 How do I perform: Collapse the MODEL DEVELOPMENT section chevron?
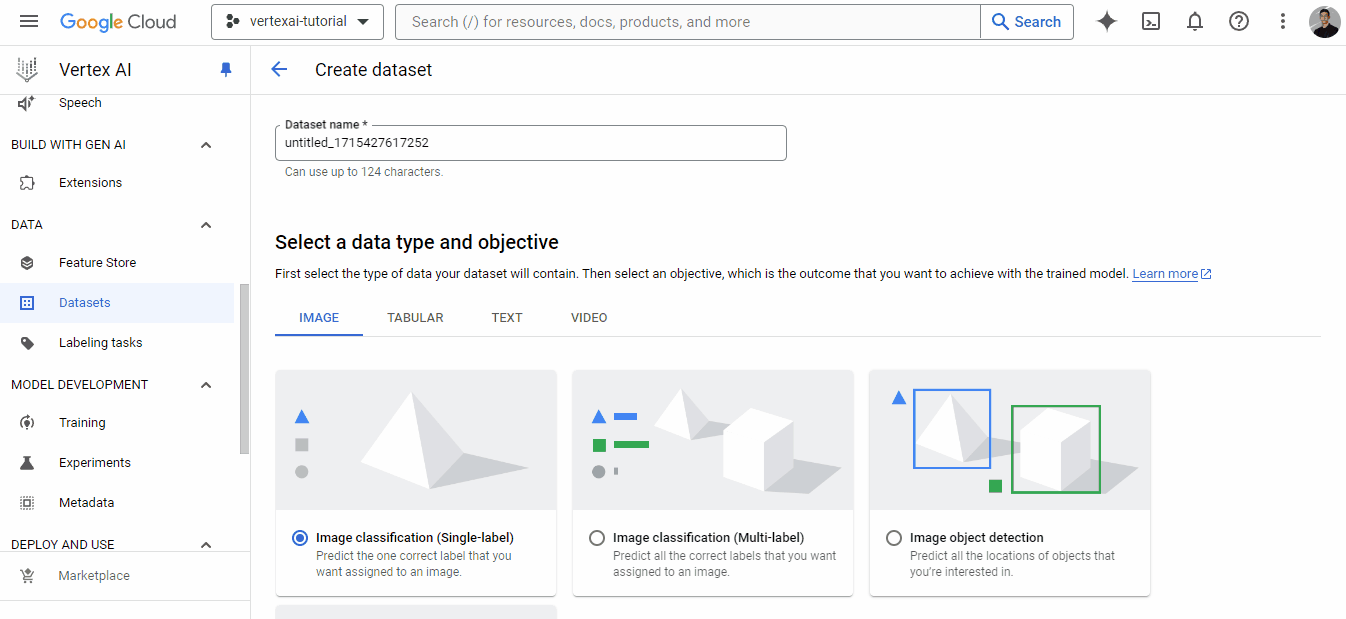[206, 385]
